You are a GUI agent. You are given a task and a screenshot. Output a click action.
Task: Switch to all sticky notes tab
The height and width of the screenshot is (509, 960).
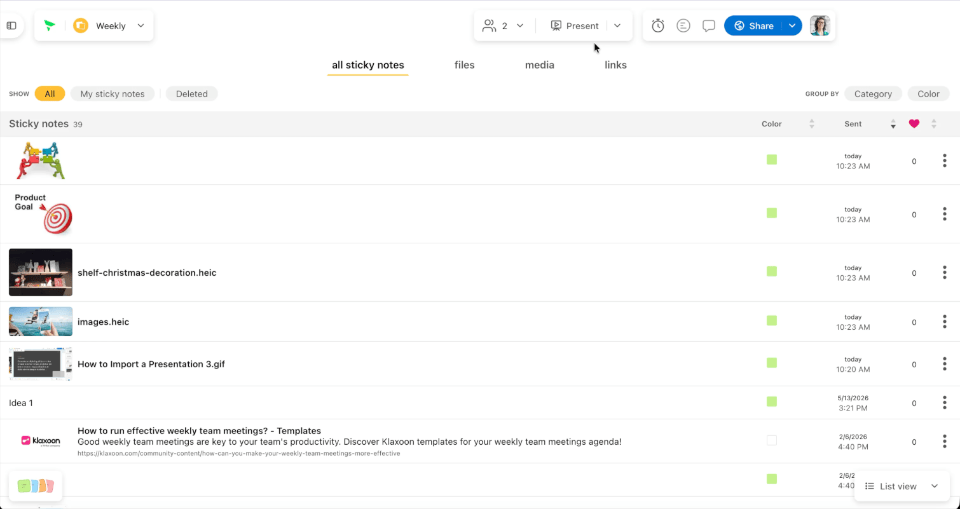(x=368, y=65)
